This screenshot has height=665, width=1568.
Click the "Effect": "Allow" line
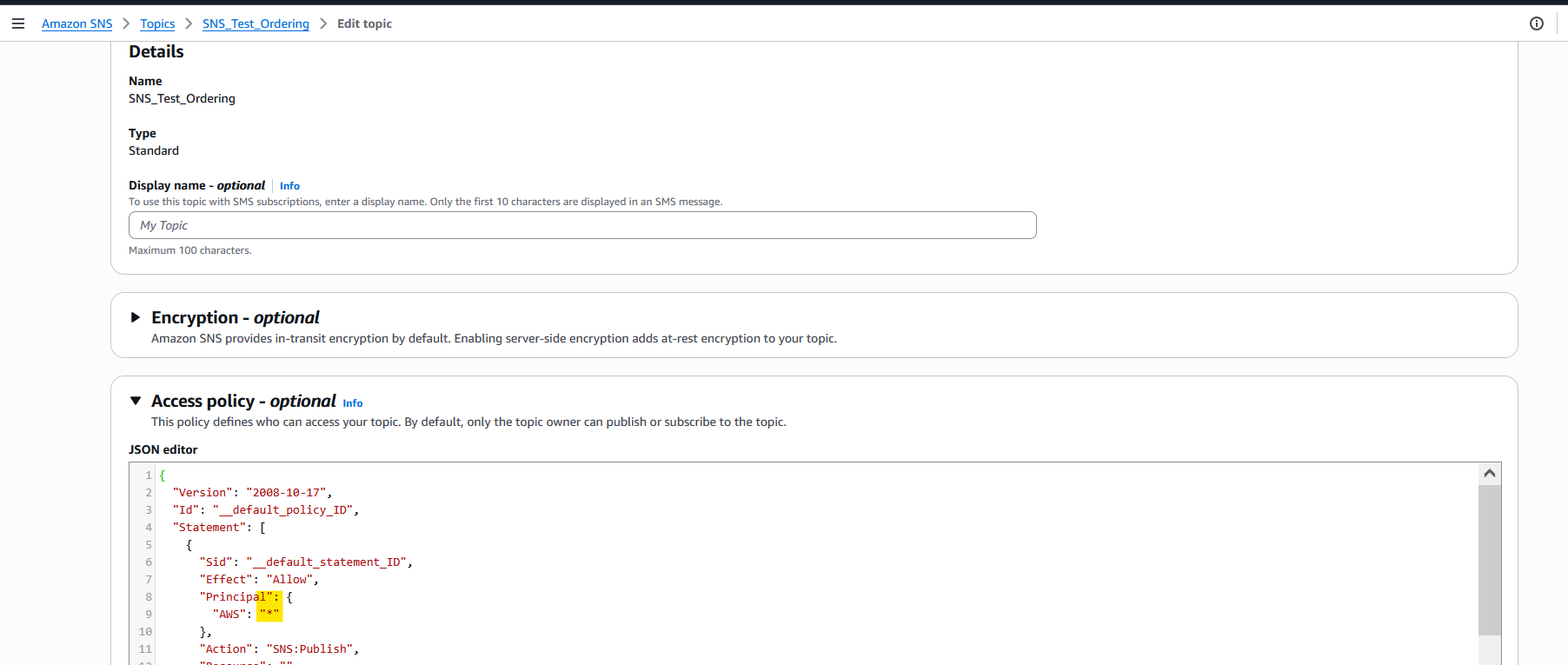pos(259,580)
